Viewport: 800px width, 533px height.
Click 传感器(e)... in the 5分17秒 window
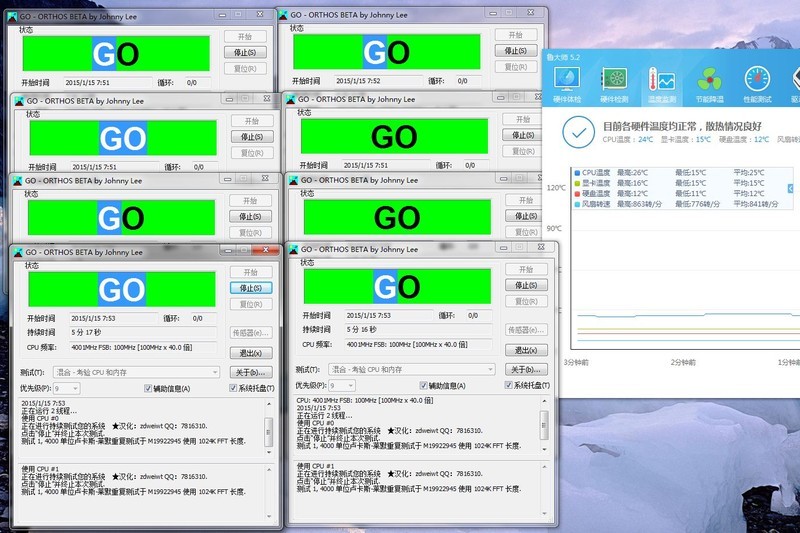point(251,333)
